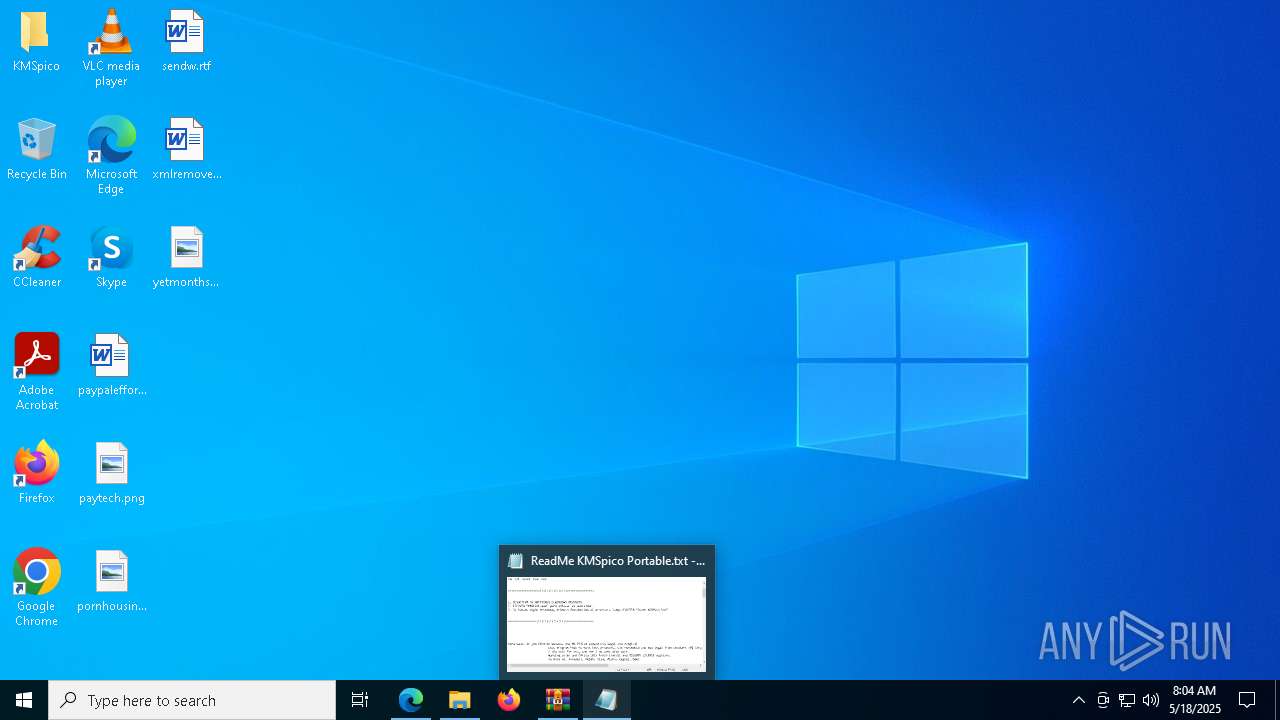This screenshot has width=1280, height=720.
Task: Select the paytech.png file
Action: tap(111, 474)
